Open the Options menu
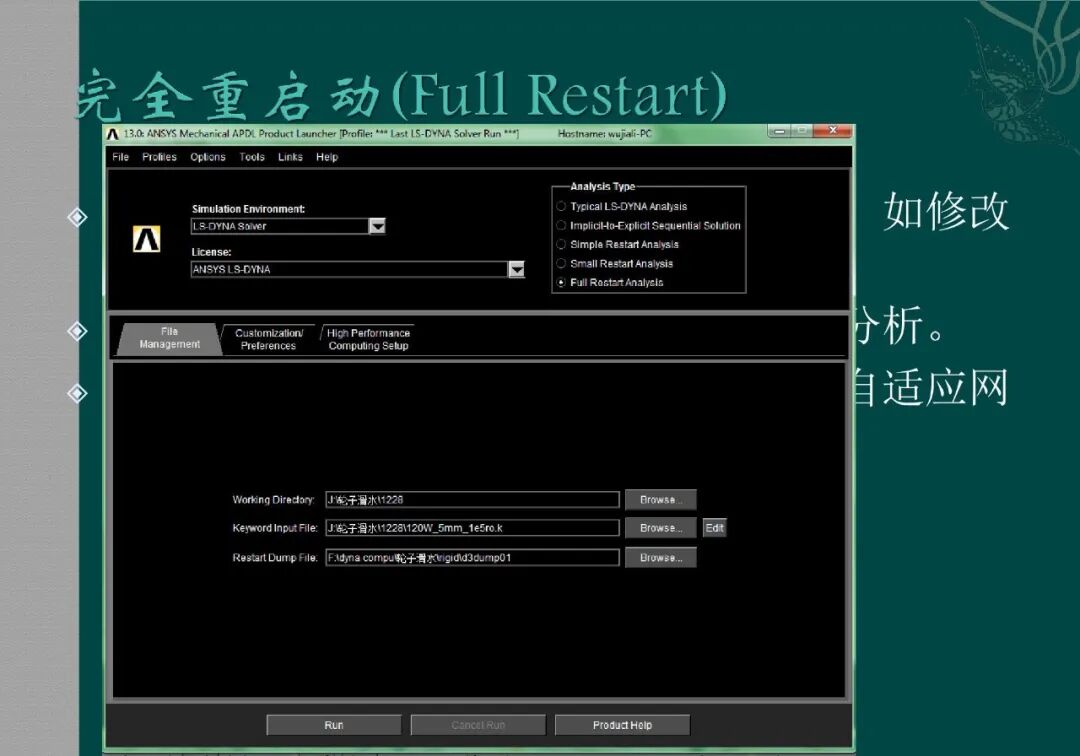This screenshot has height=756, width=1080. pos(208,157)
